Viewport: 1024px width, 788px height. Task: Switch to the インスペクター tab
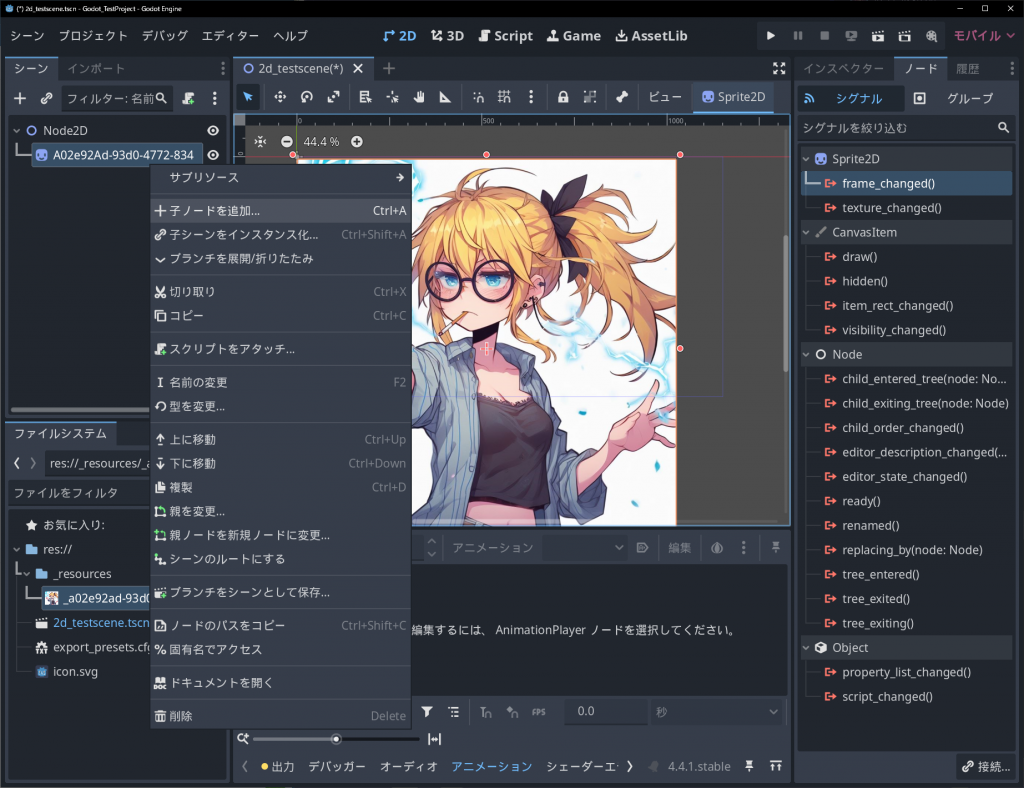(x=843, y=69)
